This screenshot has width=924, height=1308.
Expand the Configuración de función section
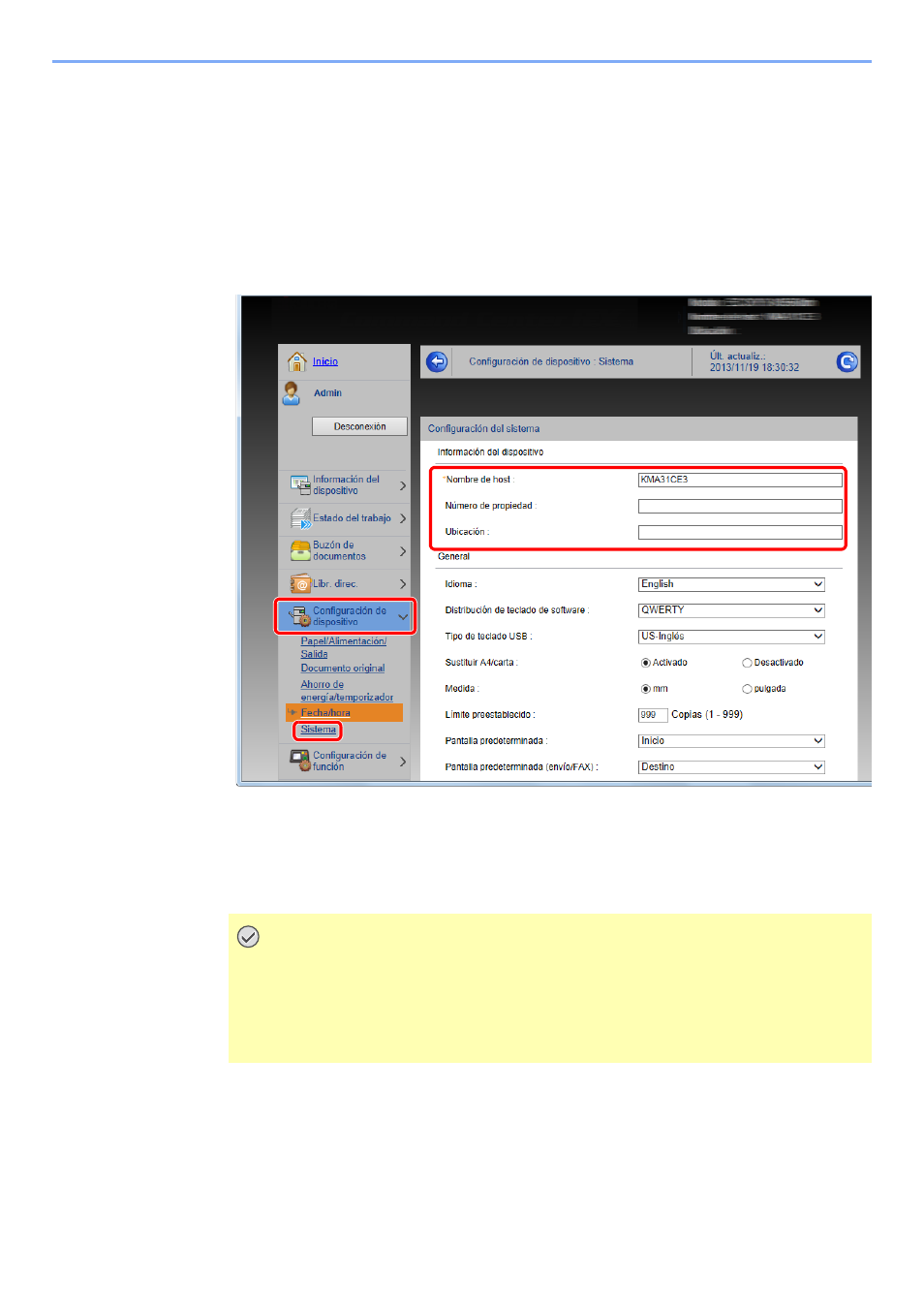[x=403, y=762]
